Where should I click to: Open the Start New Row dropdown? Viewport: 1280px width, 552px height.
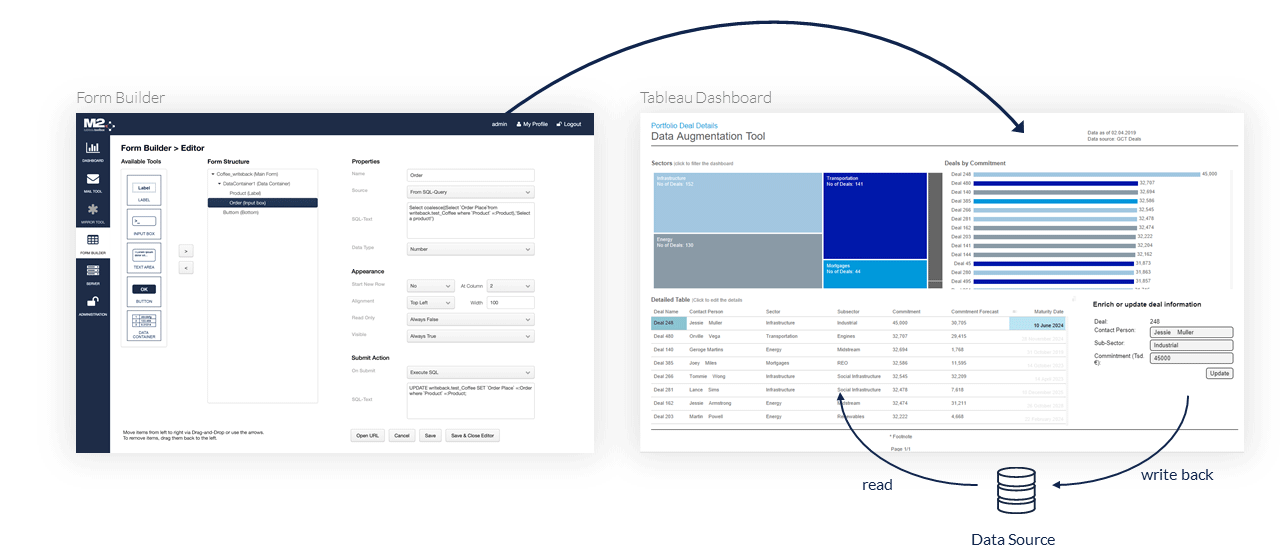(431, 286)
